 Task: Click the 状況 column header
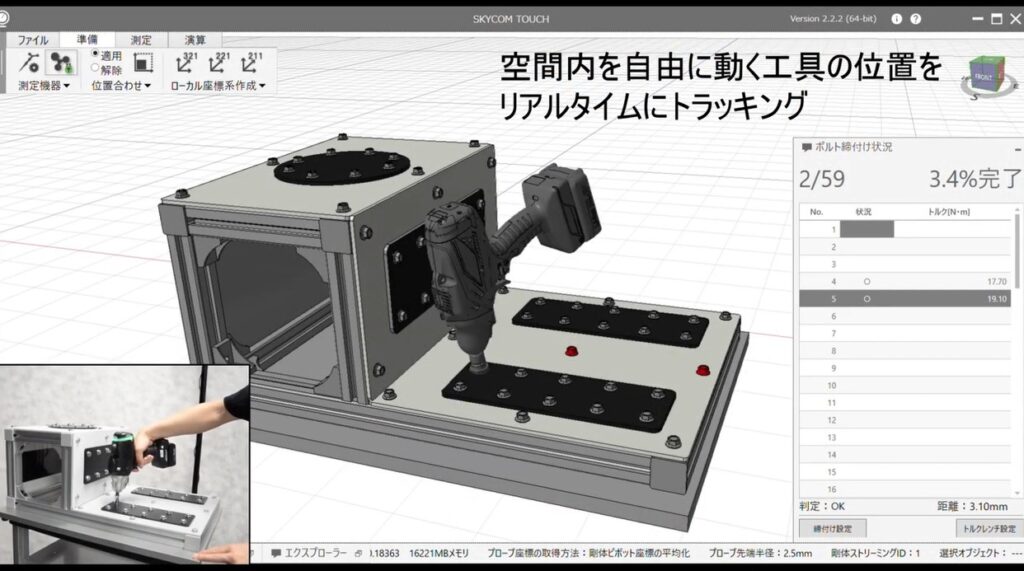(x=863, y=212)
